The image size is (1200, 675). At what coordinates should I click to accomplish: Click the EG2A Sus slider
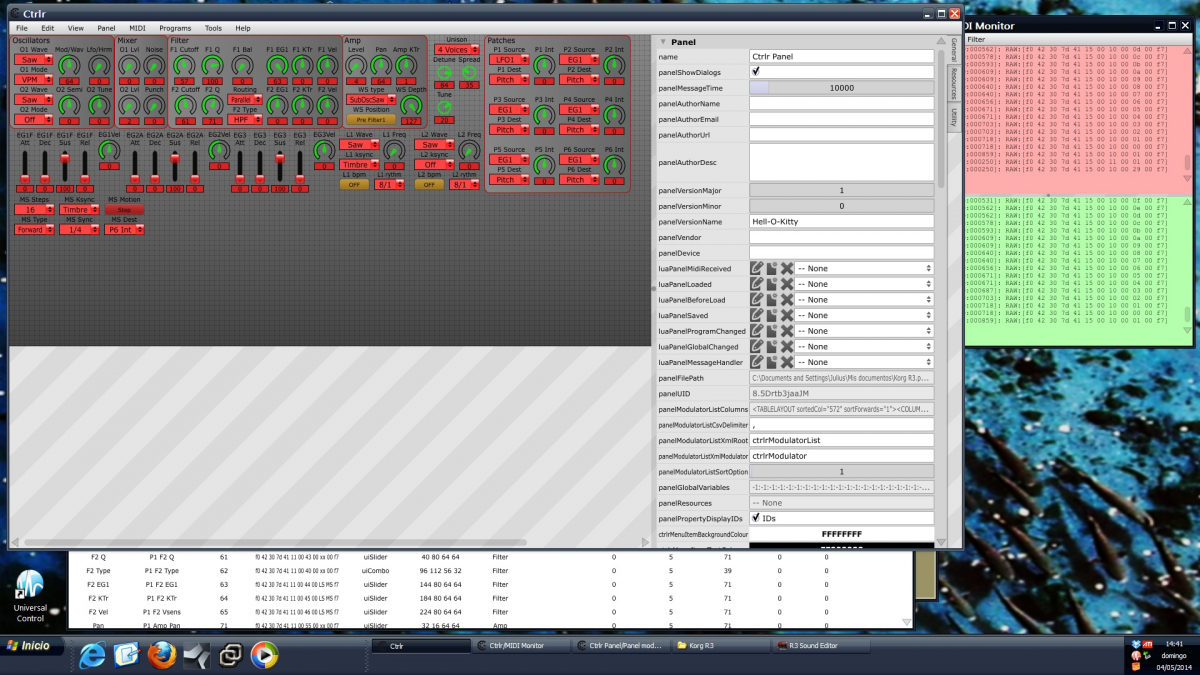[175, 166]
